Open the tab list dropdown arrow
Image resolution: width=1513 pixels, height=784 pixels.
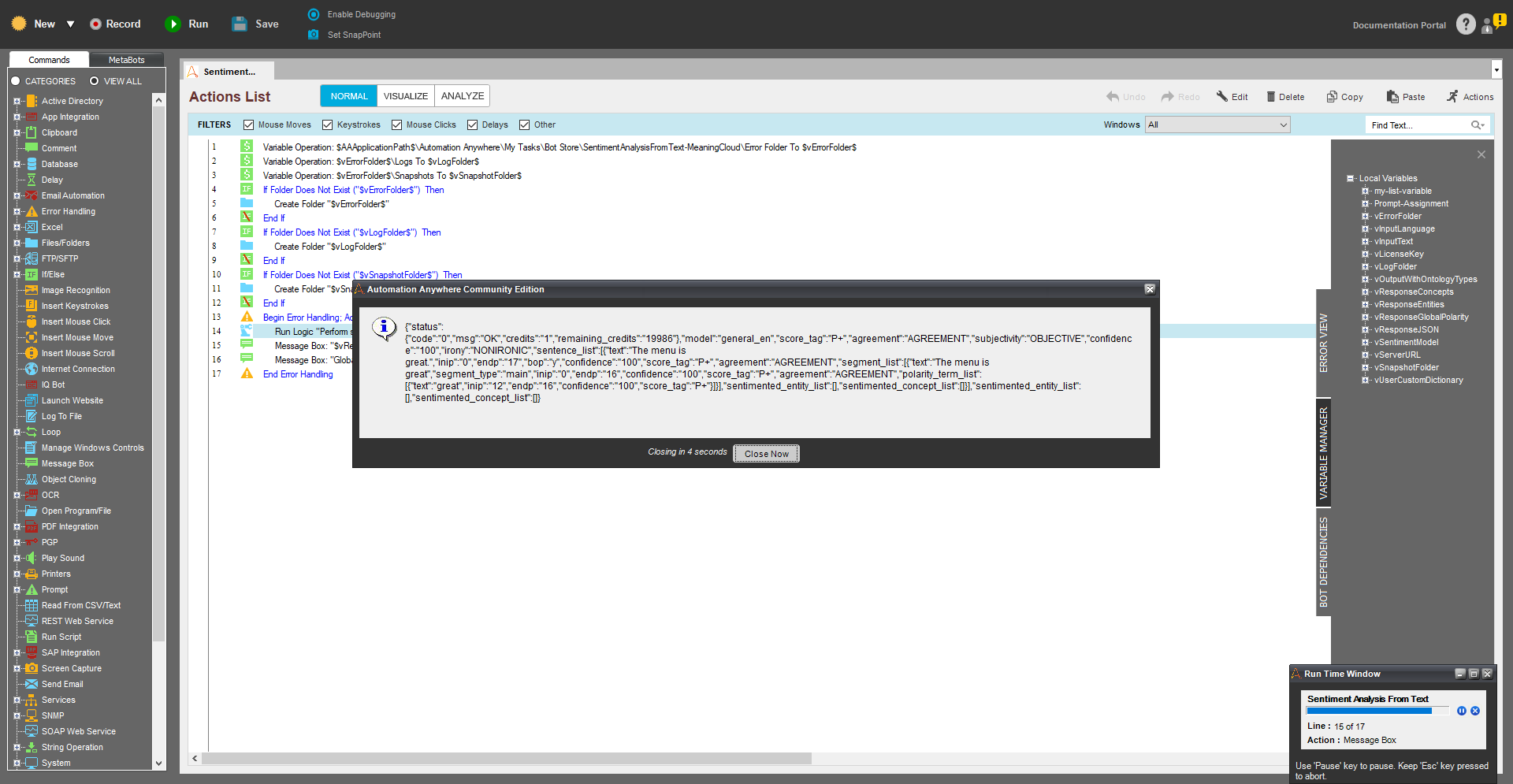pos(1496,70)
